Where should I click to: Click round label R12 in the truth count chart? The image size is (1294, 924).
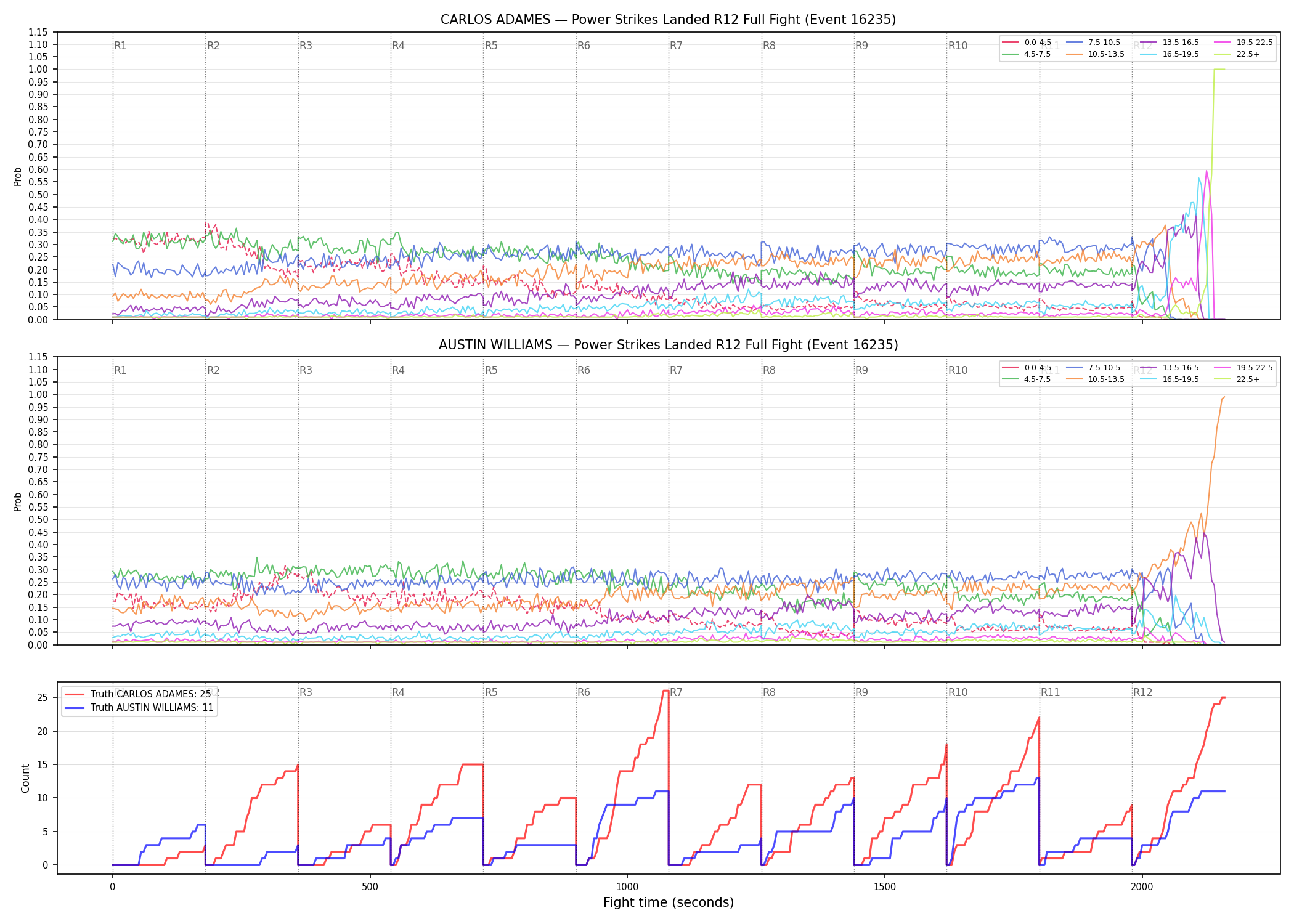pos(1142,692)
